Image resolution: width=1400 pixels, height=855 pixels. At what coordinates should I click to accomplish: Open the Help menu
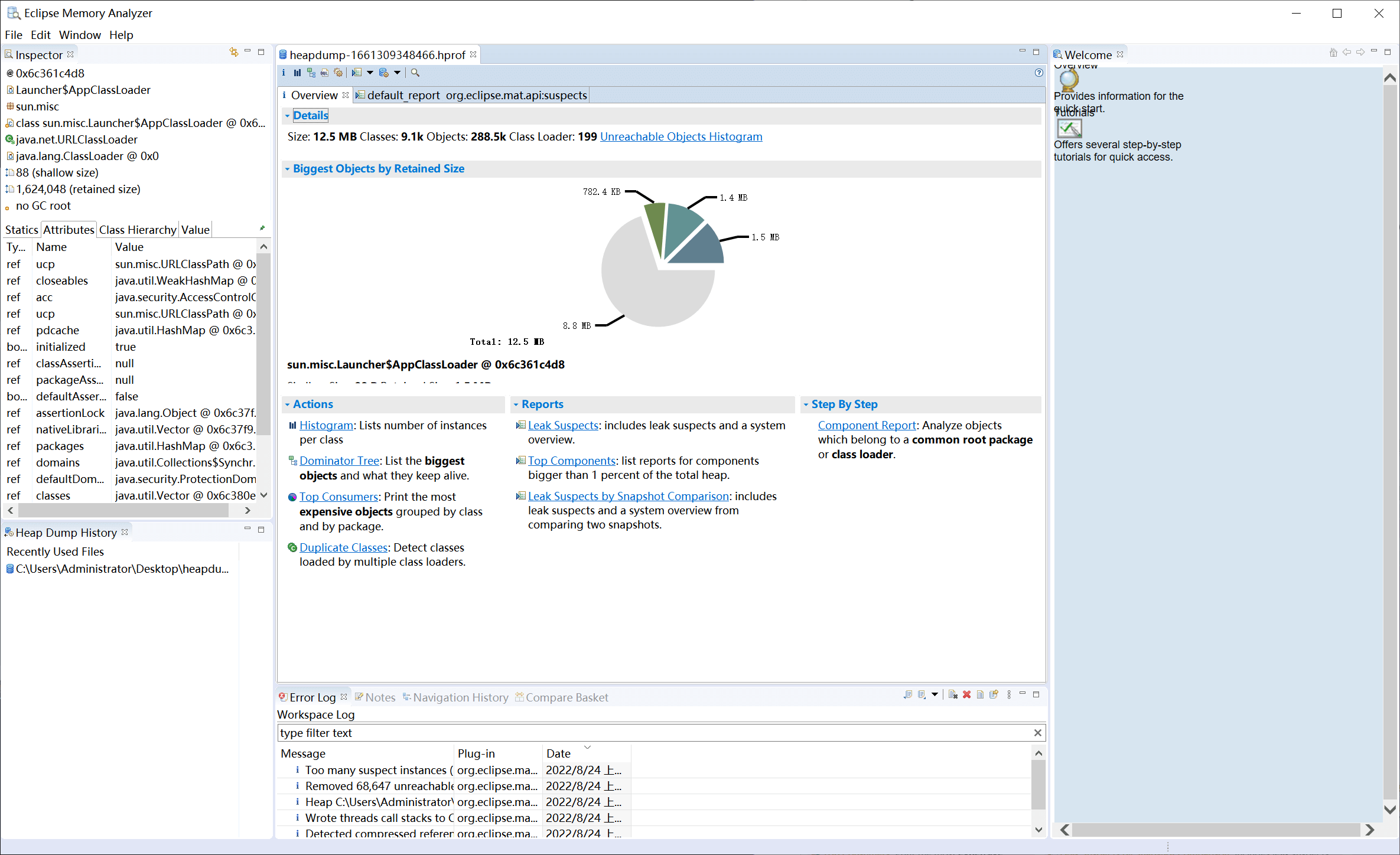(121, 35)
